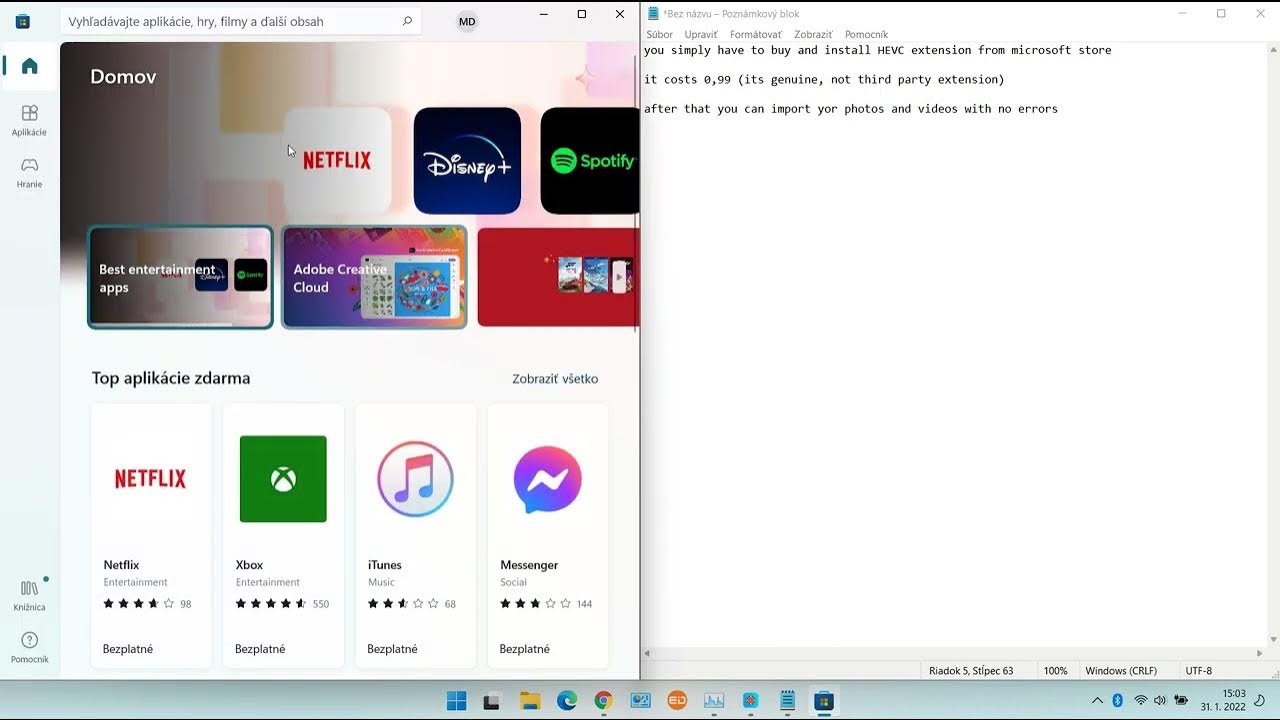This screenshot has height=720, width=1280.
Task: Click Notepad horizontal scrollbar right arrow
Action: 1259,653
